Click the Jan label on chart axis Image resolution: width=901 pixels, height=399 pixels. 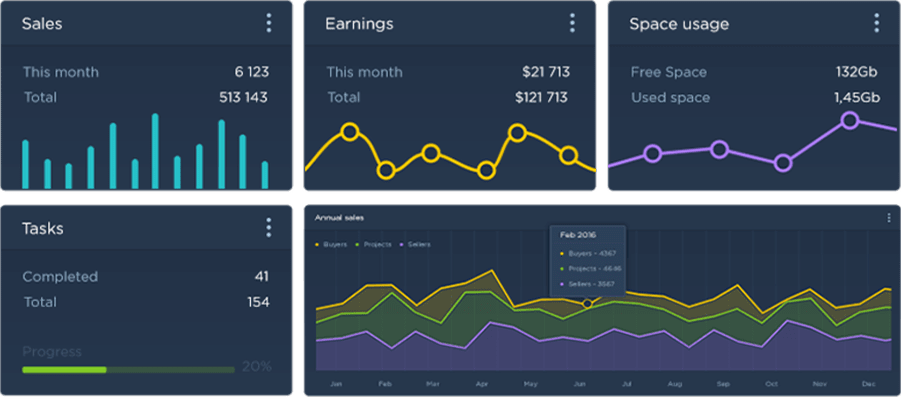point(337,383)
